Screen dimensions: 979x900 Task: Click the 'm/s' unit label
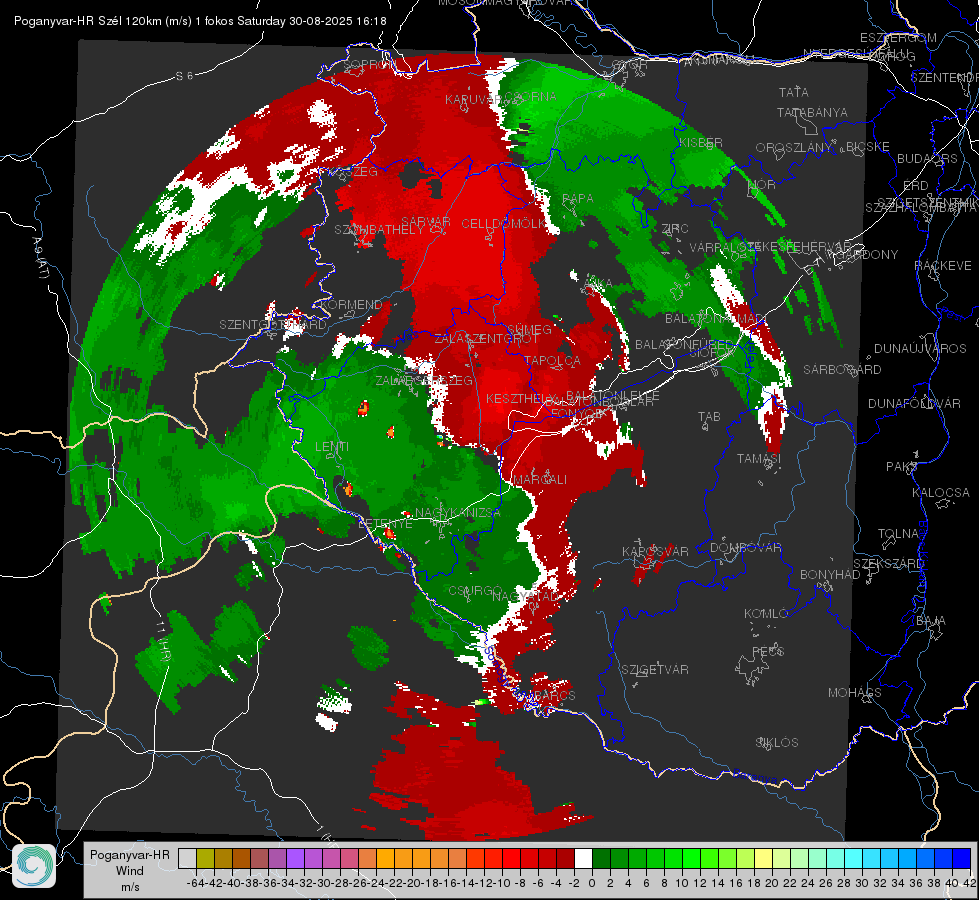(130, 886)
